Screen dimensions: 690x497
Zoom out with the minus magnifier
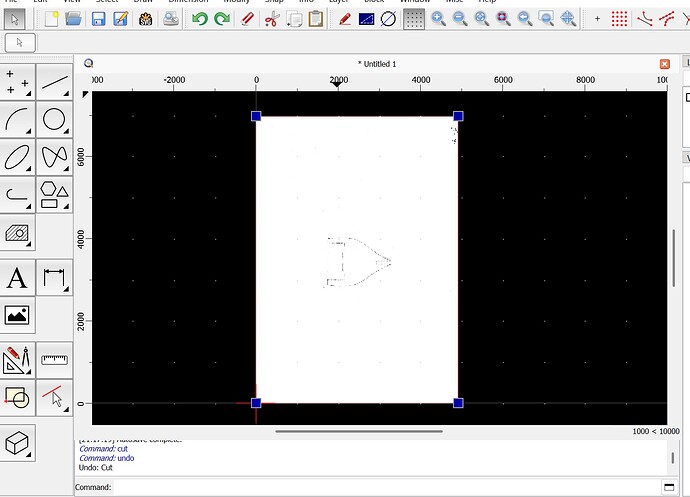pos(460,19)
